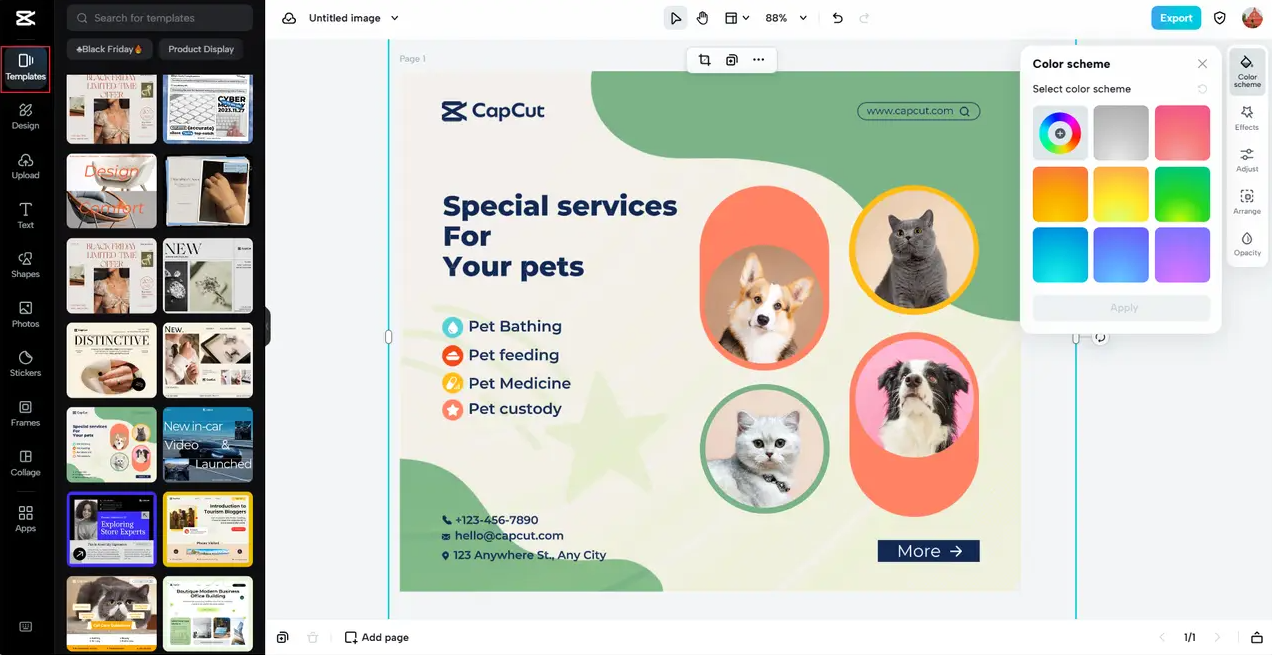Go to the next page arrow
The height and width of the screenshot is (655, 1272).
click(1217, 637)
